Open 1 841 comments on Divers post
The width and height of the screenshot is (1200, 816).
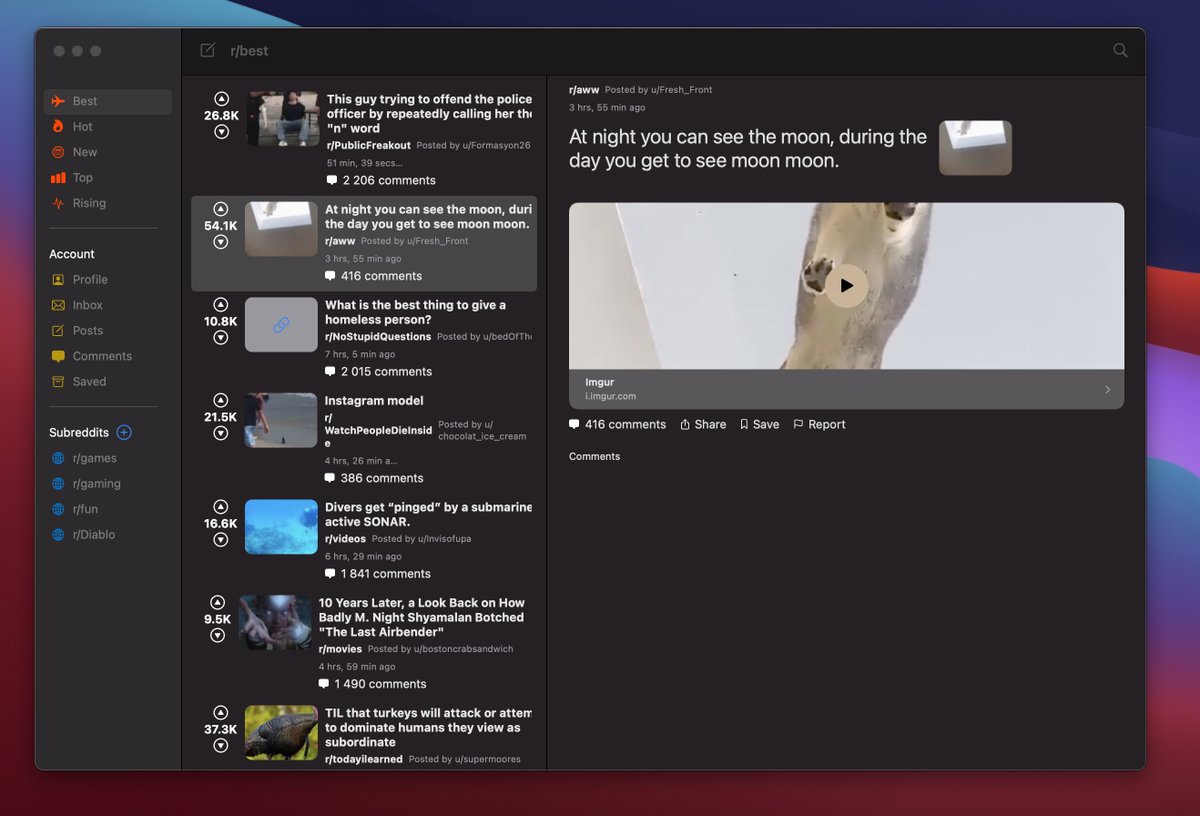[x=378, y=574]
